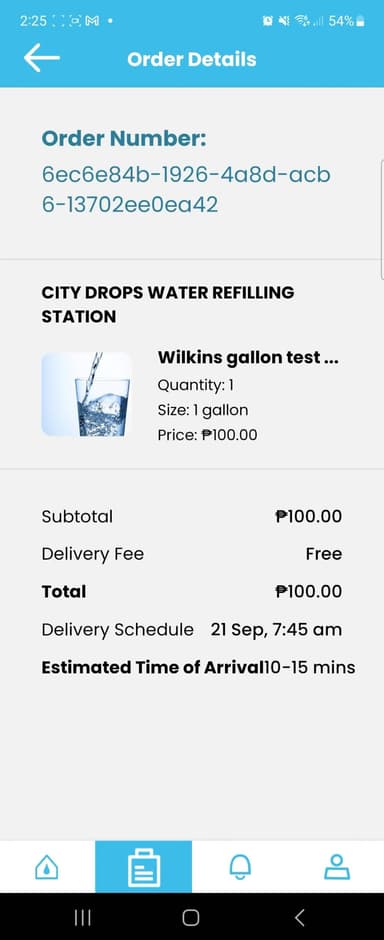Open the home water drop tab
The width and height of the screenshot is (384, 940).
click(47, 867)
